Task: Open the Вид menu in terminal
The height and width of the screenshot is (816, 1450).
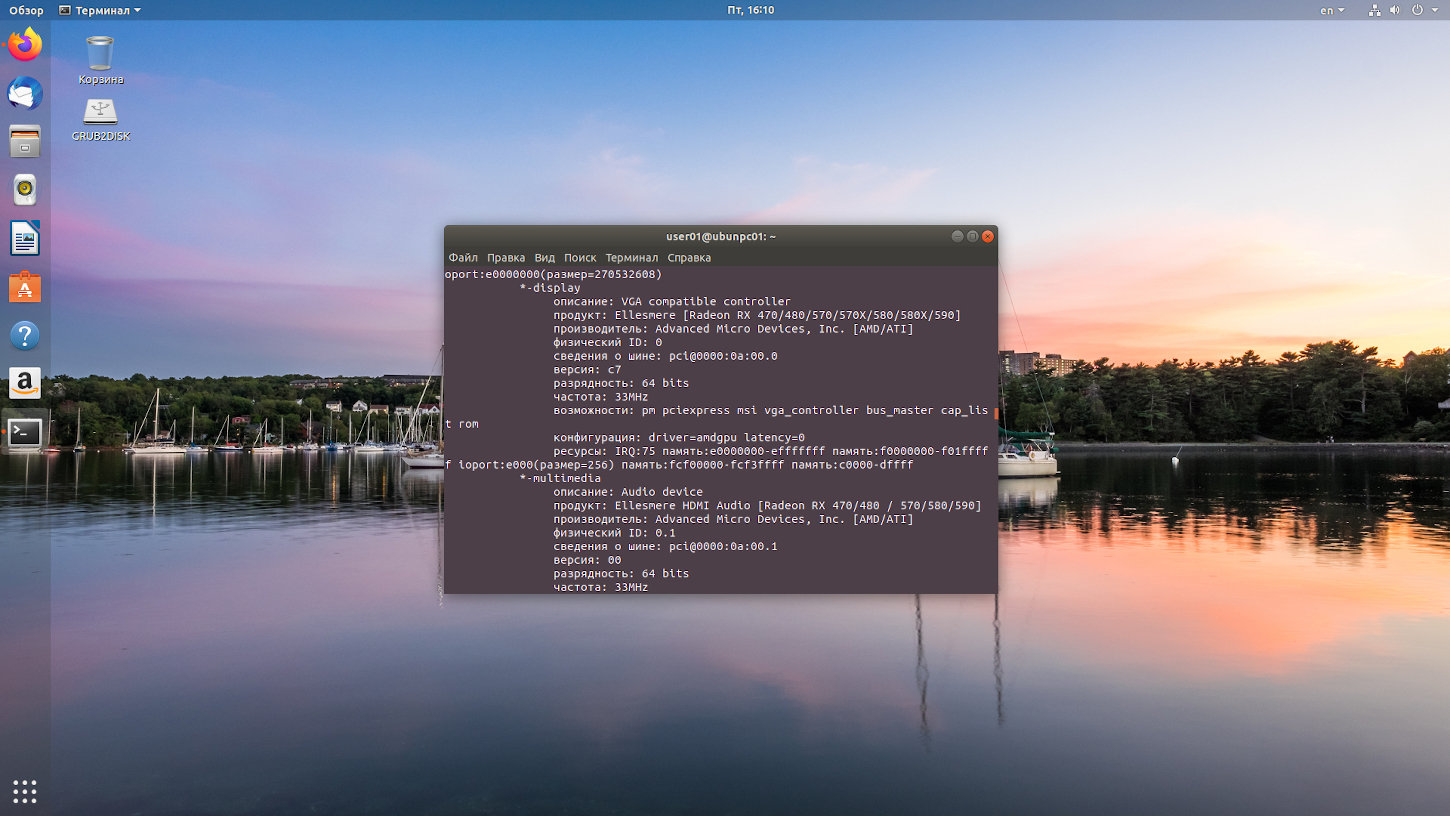Action: [544, 257]
